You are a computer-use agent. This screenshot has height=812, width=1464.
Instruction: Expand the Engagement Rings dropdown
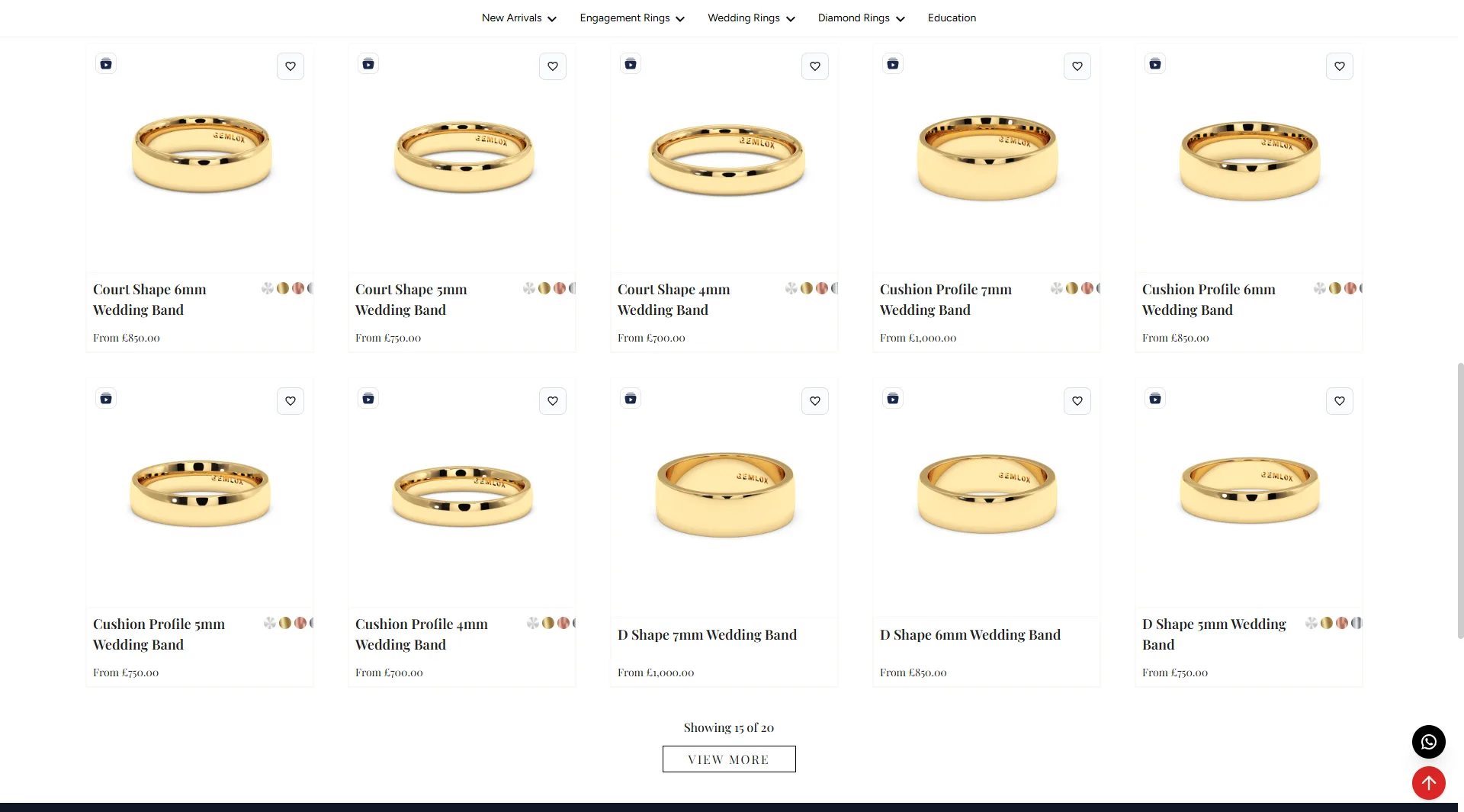point(632,18)
